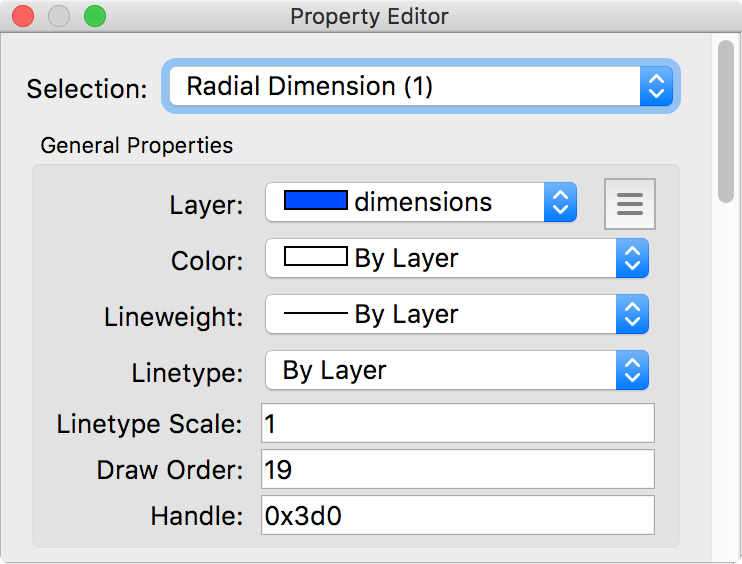The height and width of the screenshot is (564, 742).
Task: Click the blue arrows of Linetype combo box
Action: tap(631, 371)
